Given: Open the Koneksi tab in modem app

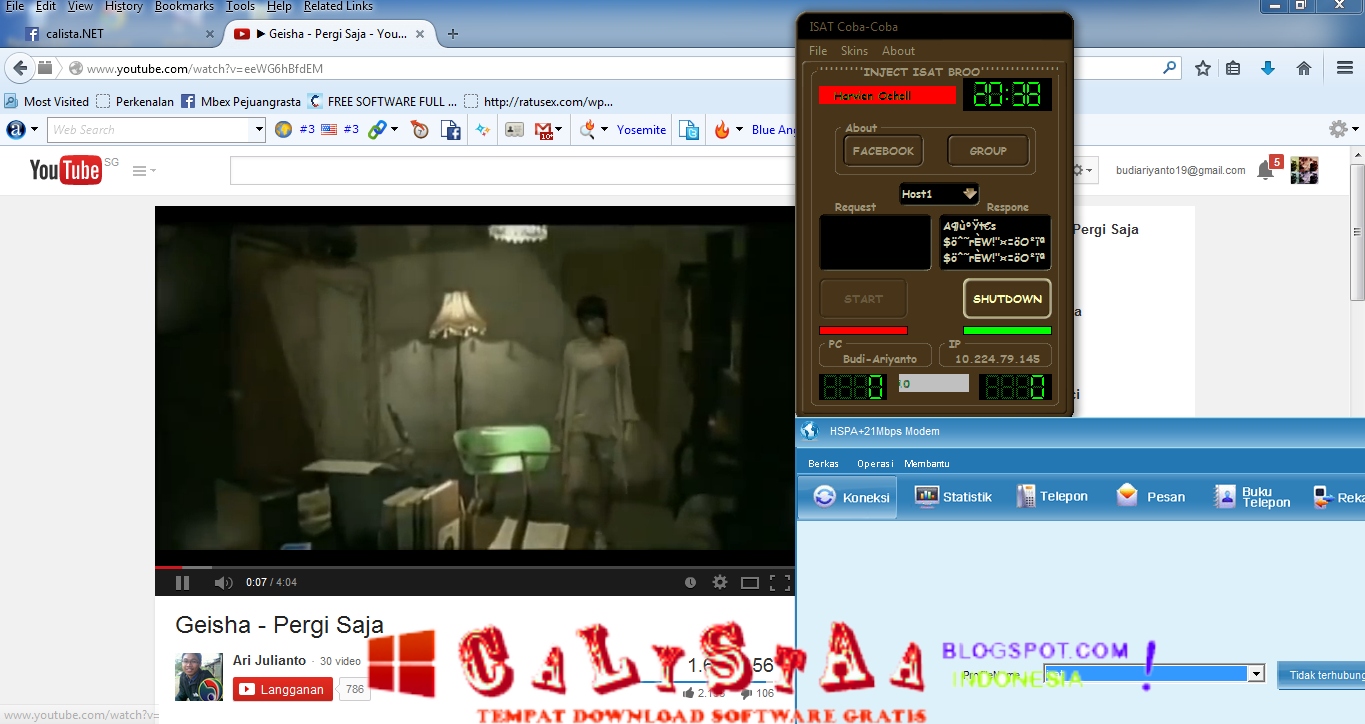Looking at the screenshot, I should click(x=849, y=497).
